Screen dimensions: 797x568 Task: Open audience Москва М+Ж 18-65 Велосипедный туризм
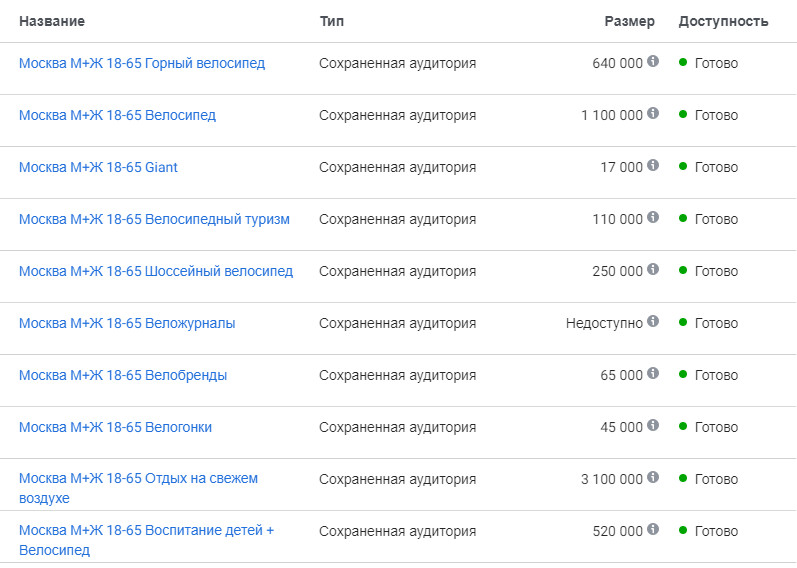point(154,219)
